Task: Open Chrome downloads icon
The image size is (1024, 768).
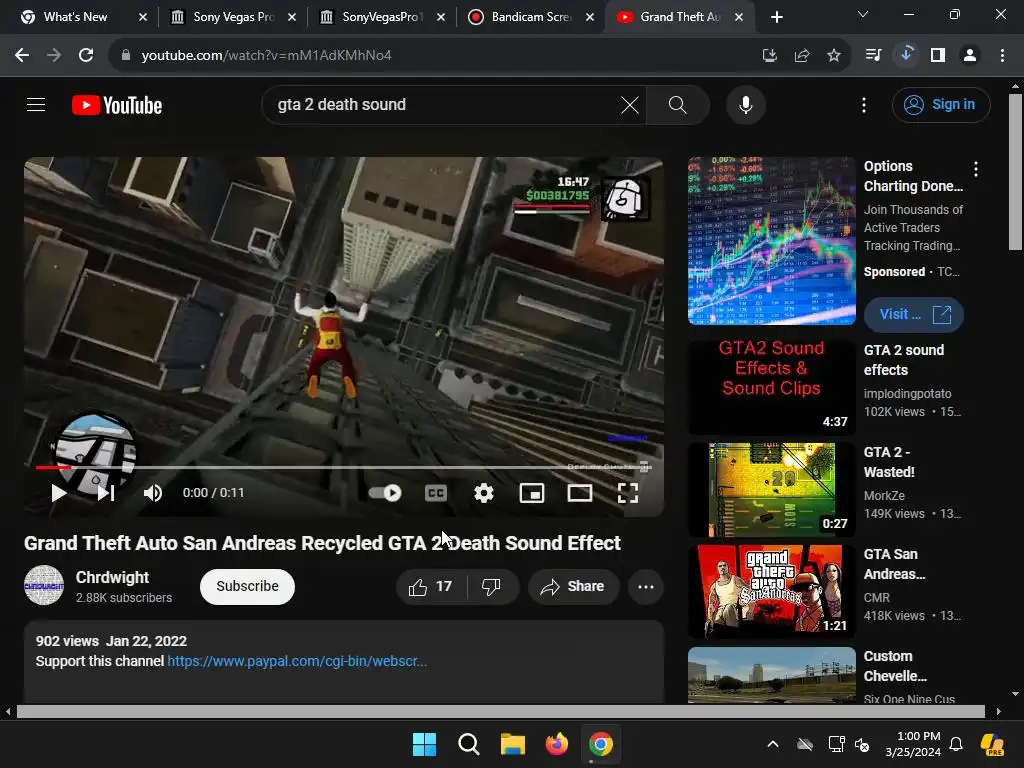Action: pyautogui.click(x=906, y=55)
